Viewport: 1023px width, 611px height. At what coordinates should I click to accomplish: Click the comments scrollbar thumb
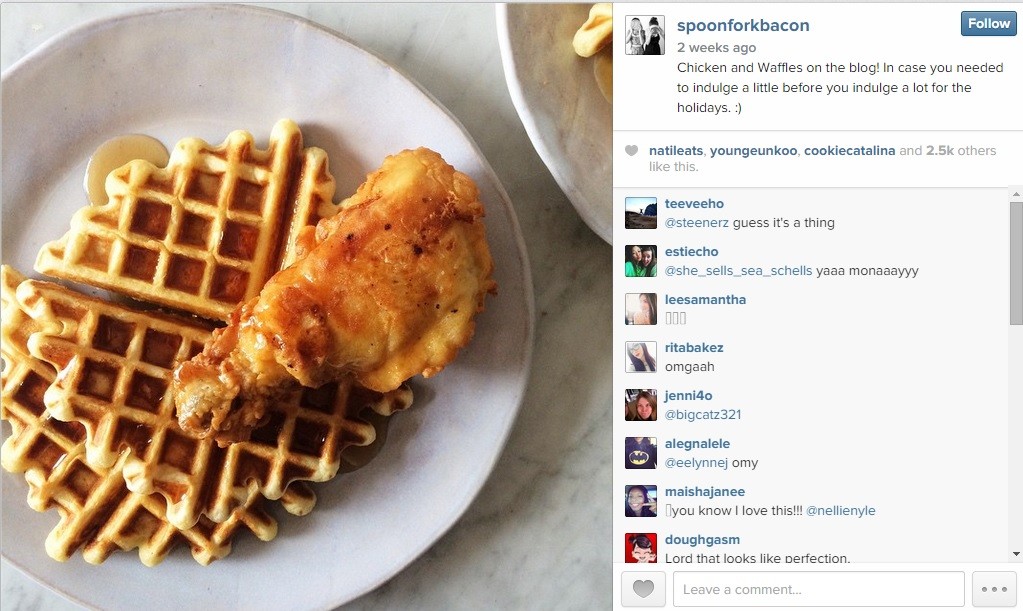(1016, 263)
